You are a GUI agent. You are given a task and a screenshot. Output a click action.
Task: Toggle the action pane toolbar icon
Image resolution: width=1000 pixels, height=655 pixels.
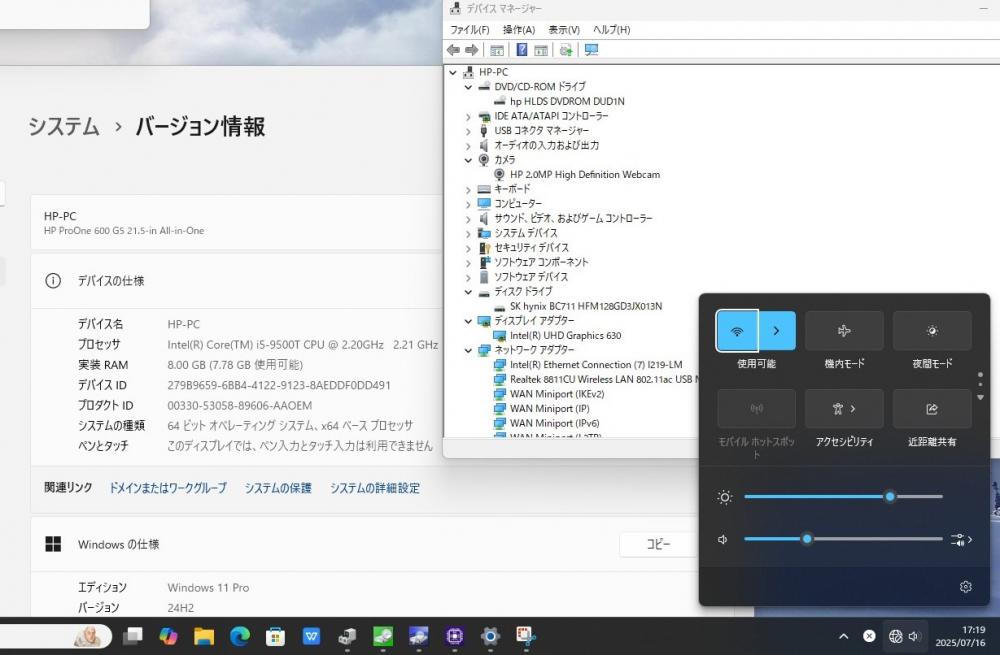coord(541,50)
